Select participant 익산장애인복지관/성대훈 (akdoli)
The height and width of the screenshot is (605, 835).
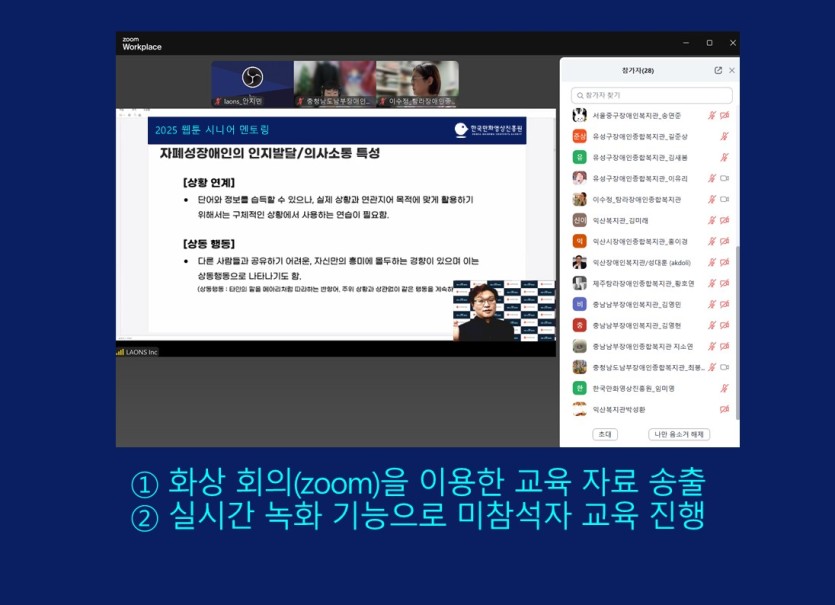point(640,262)
